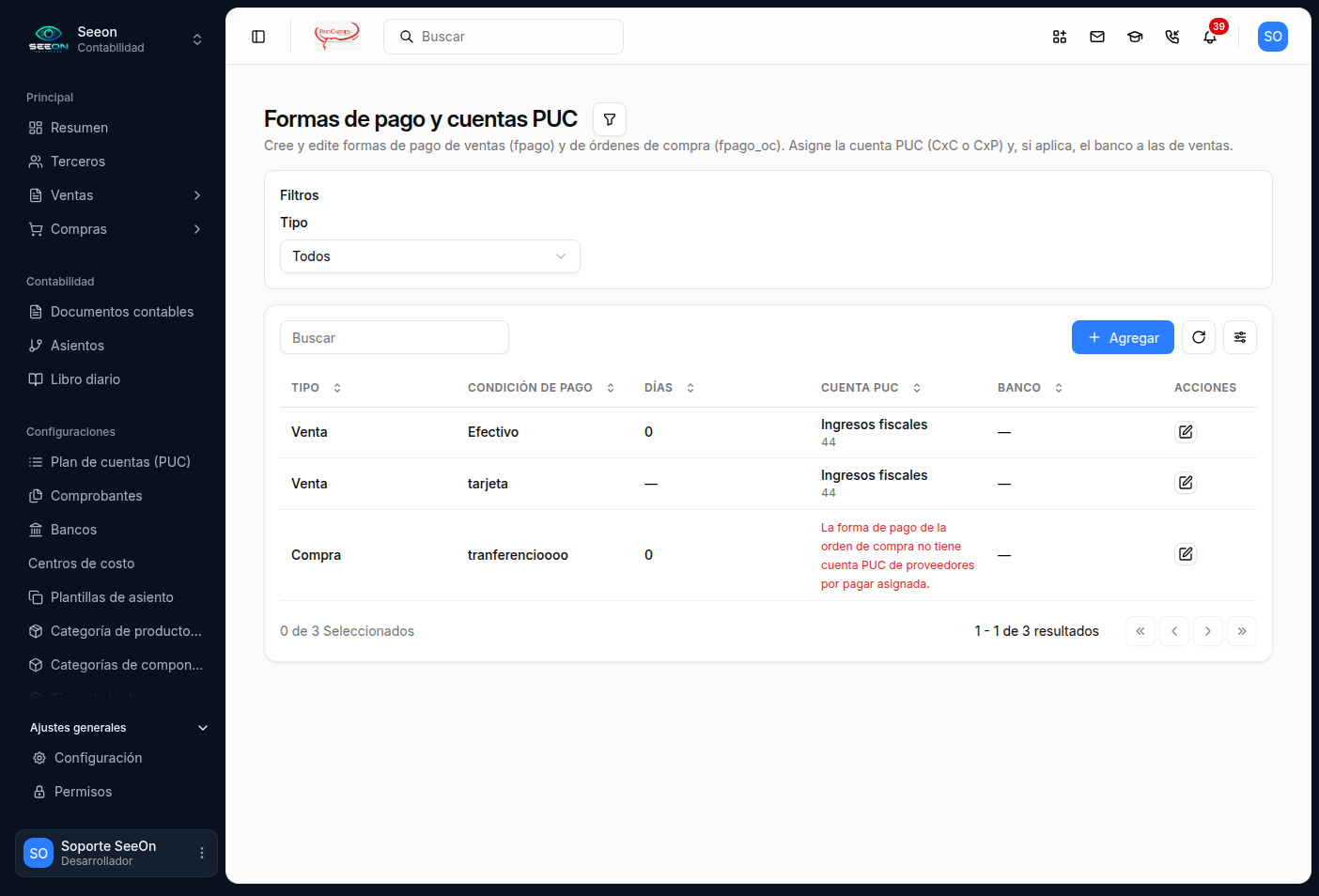
Task: Click the phone call icon
Action: coord(1172,37)
